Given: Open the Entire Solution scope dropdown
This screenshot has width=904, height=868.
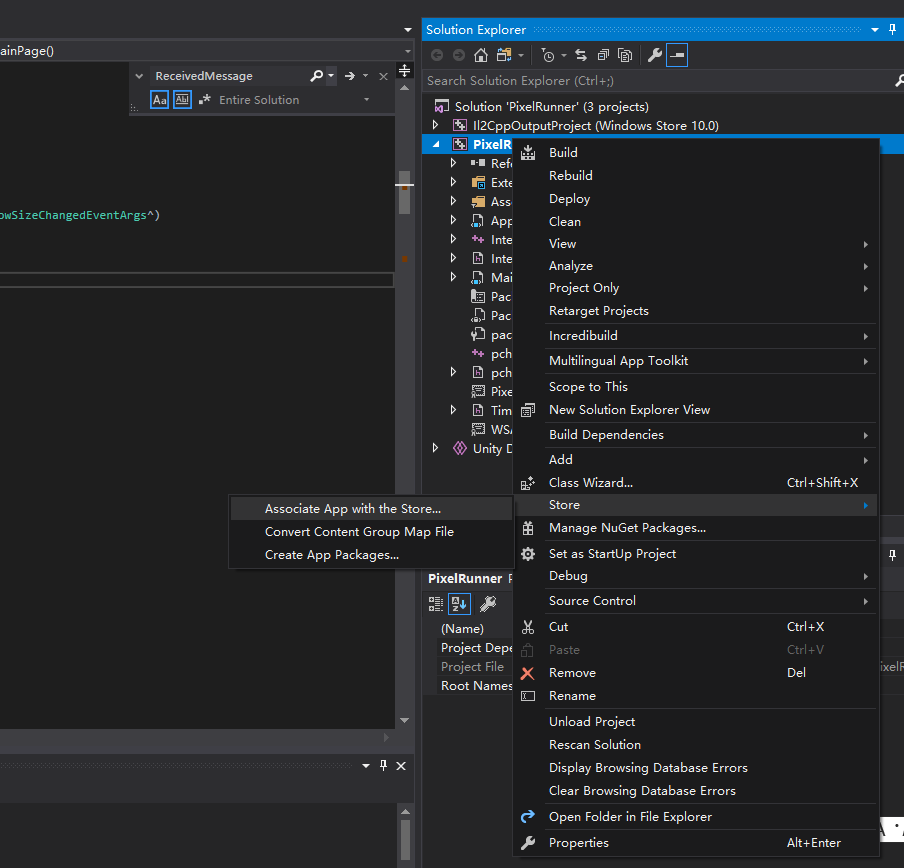Looking at the screenshot, I should point(366,100).
